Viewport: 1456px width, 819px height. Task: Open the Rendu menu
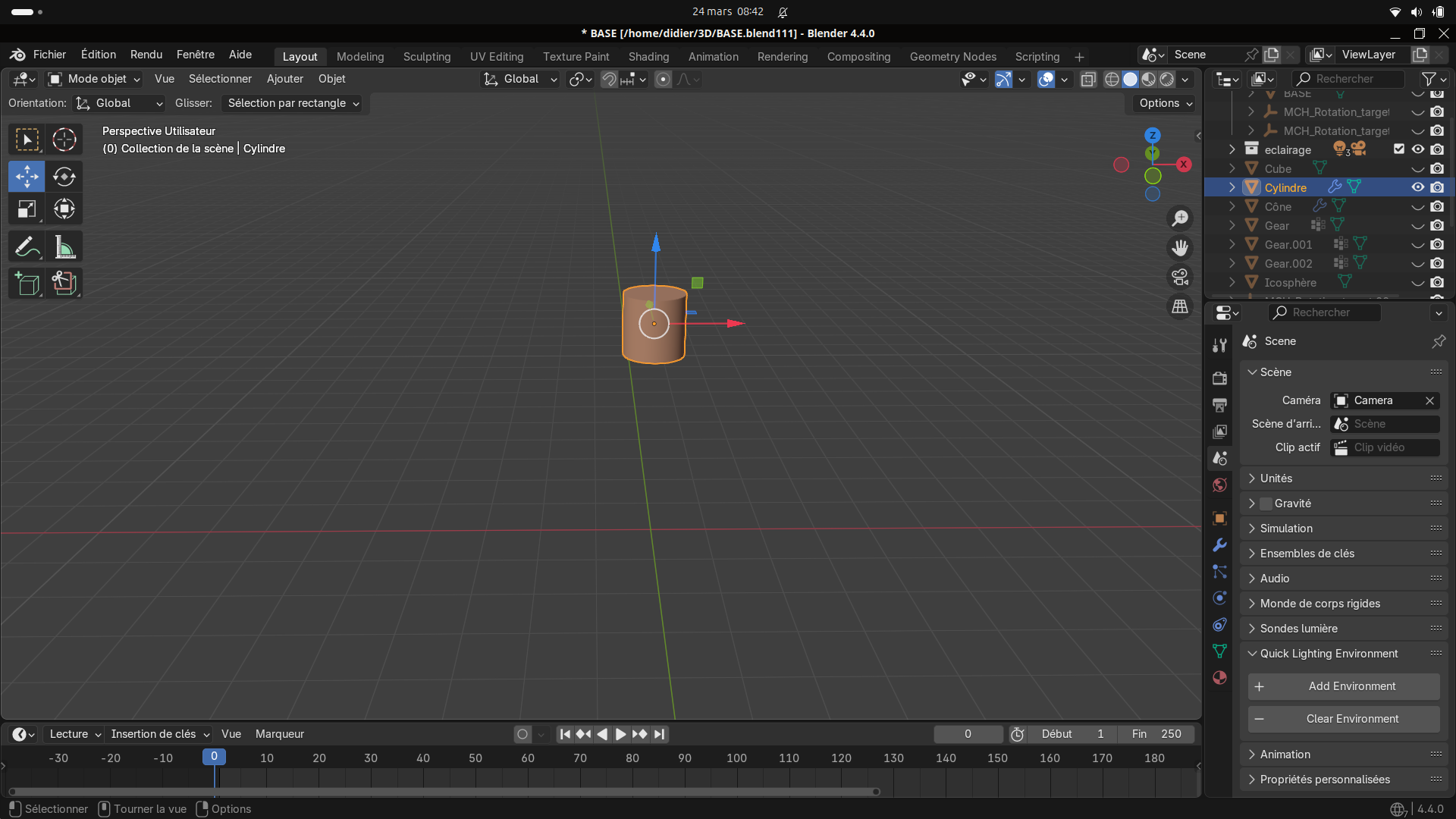click(x=146, y=55)
